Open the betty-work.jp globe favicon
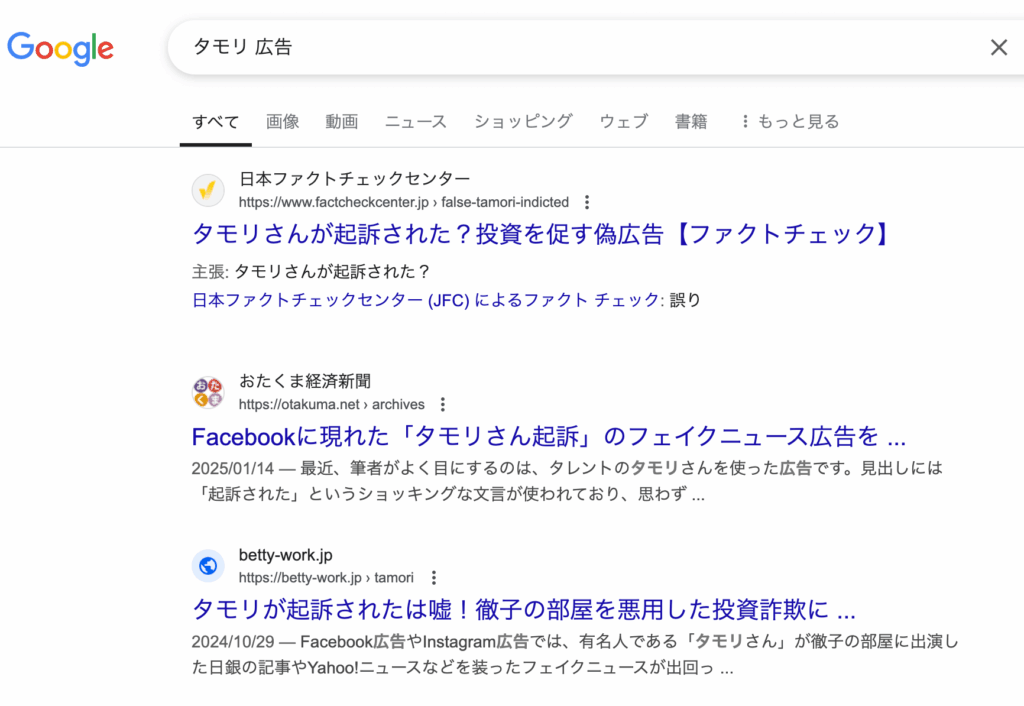This screenshot has width=1024, height=706. (208, 566)
